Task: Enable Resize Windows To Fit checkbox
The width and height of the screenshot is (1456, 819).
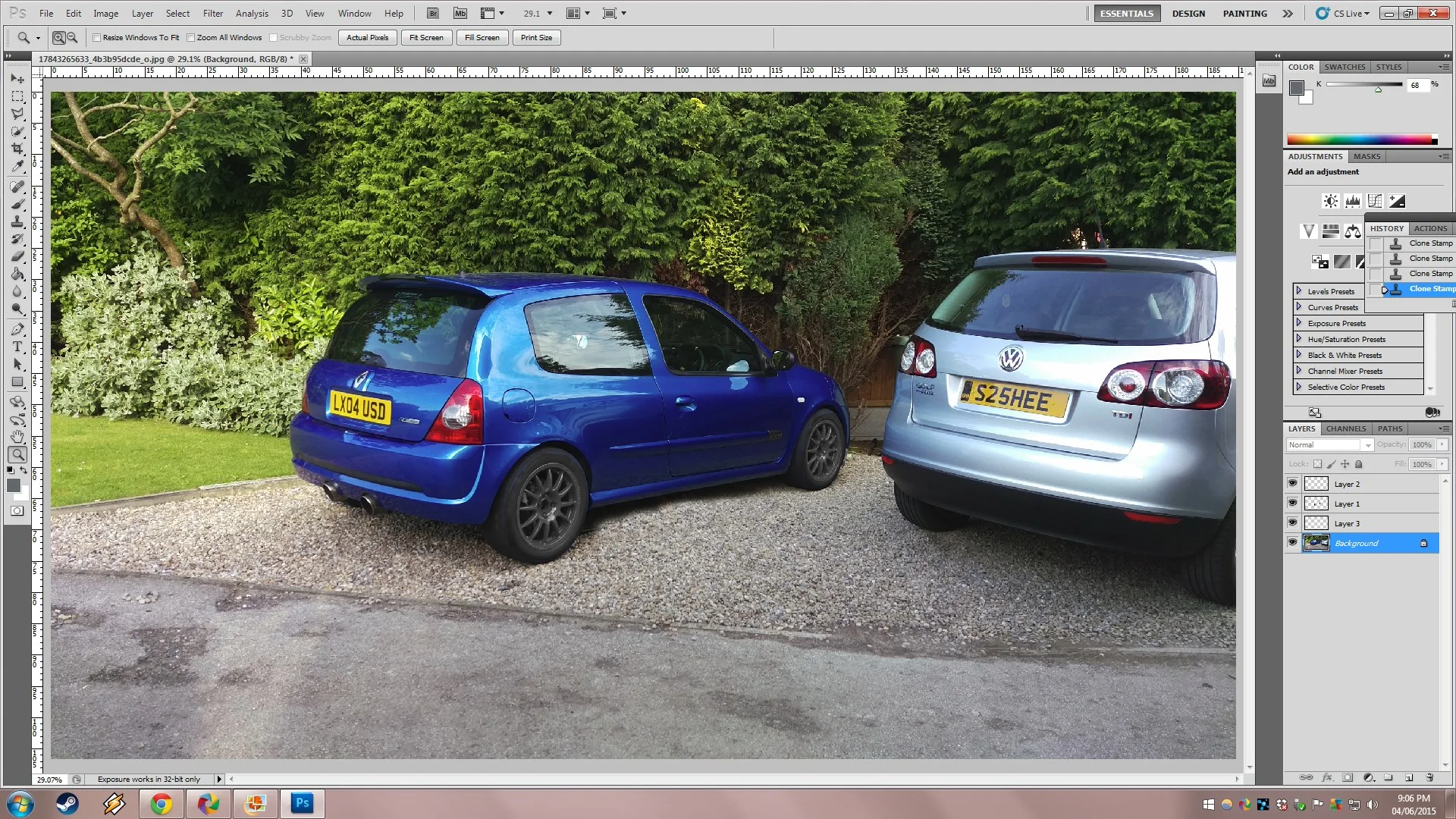Action: point(96,37)
